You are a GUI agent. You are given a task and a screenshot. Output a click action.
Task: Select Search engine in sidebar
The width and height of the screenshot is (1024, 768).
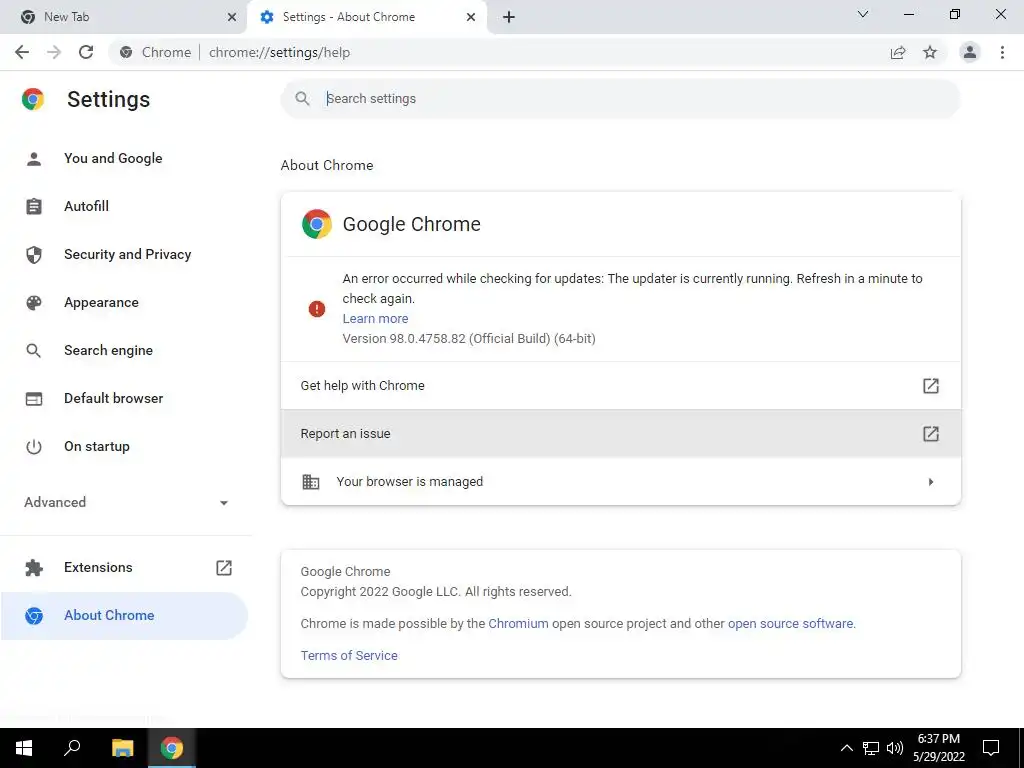pos(125,350)
